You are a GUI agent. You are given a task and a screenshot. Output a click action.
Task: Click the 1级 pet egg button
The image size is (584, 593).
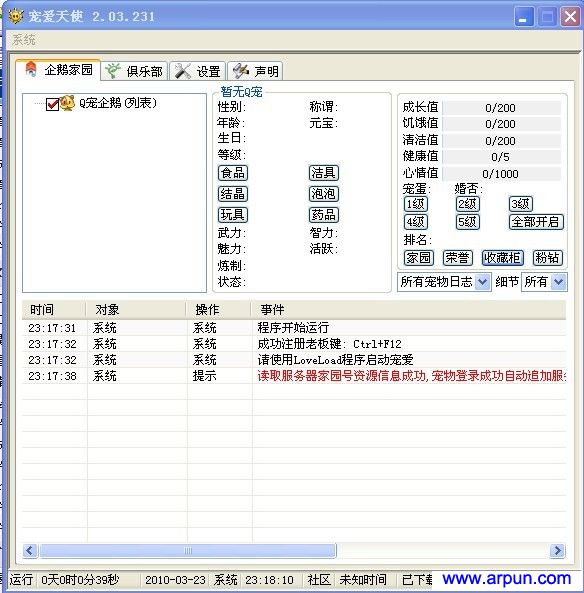[416, 204]
